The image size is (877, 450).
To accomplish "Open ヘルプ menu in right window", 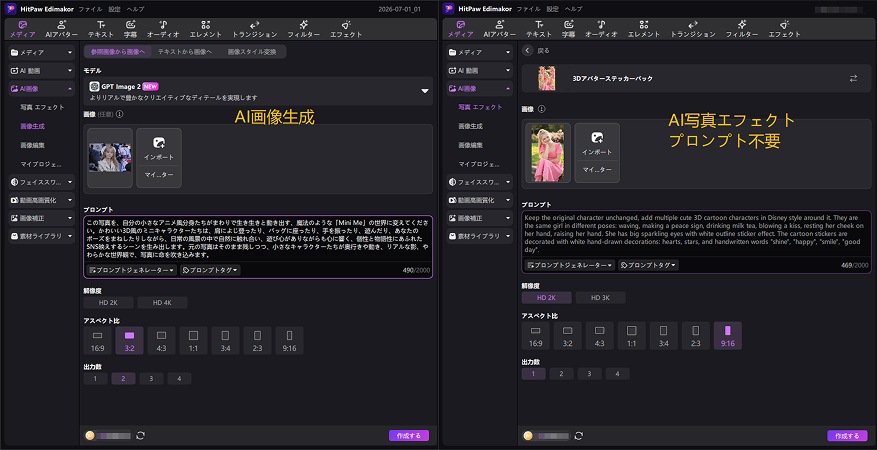I will (573, 9).
